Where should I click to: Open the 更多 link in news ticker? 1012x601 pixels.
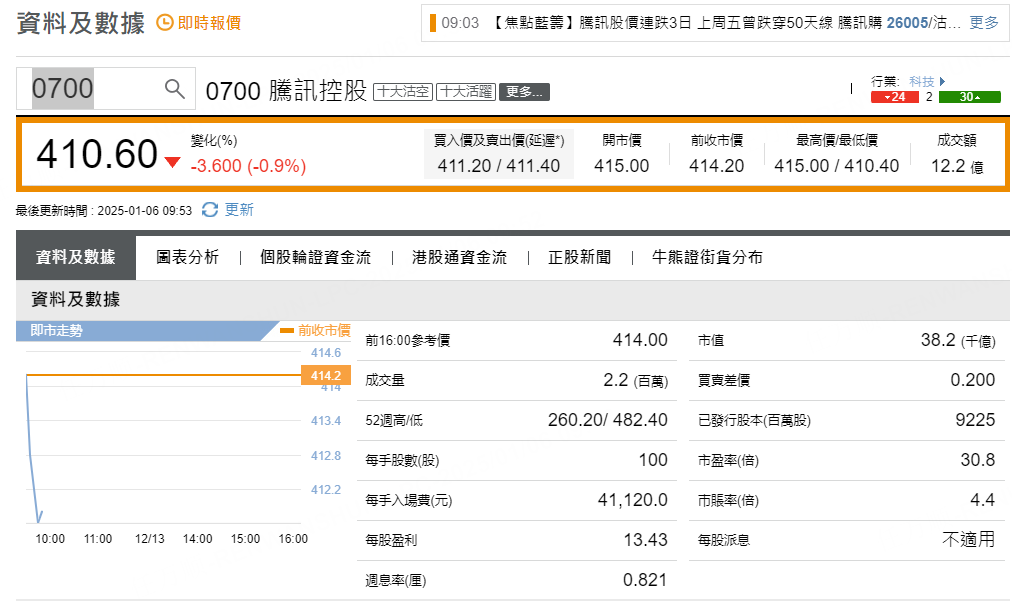(984, 23)
